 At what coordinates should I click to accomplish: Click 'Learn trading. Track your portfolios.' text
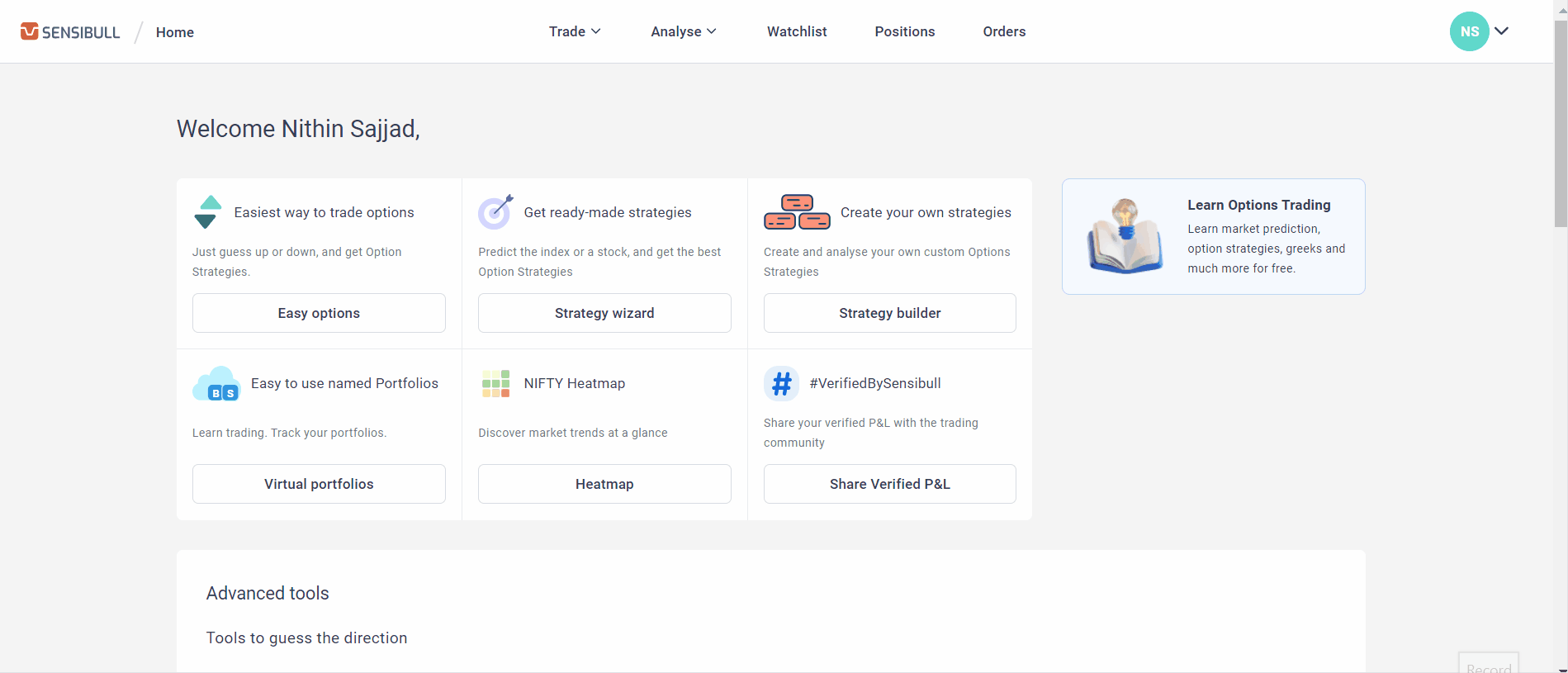pyautogui.click(x=289, y=433)
